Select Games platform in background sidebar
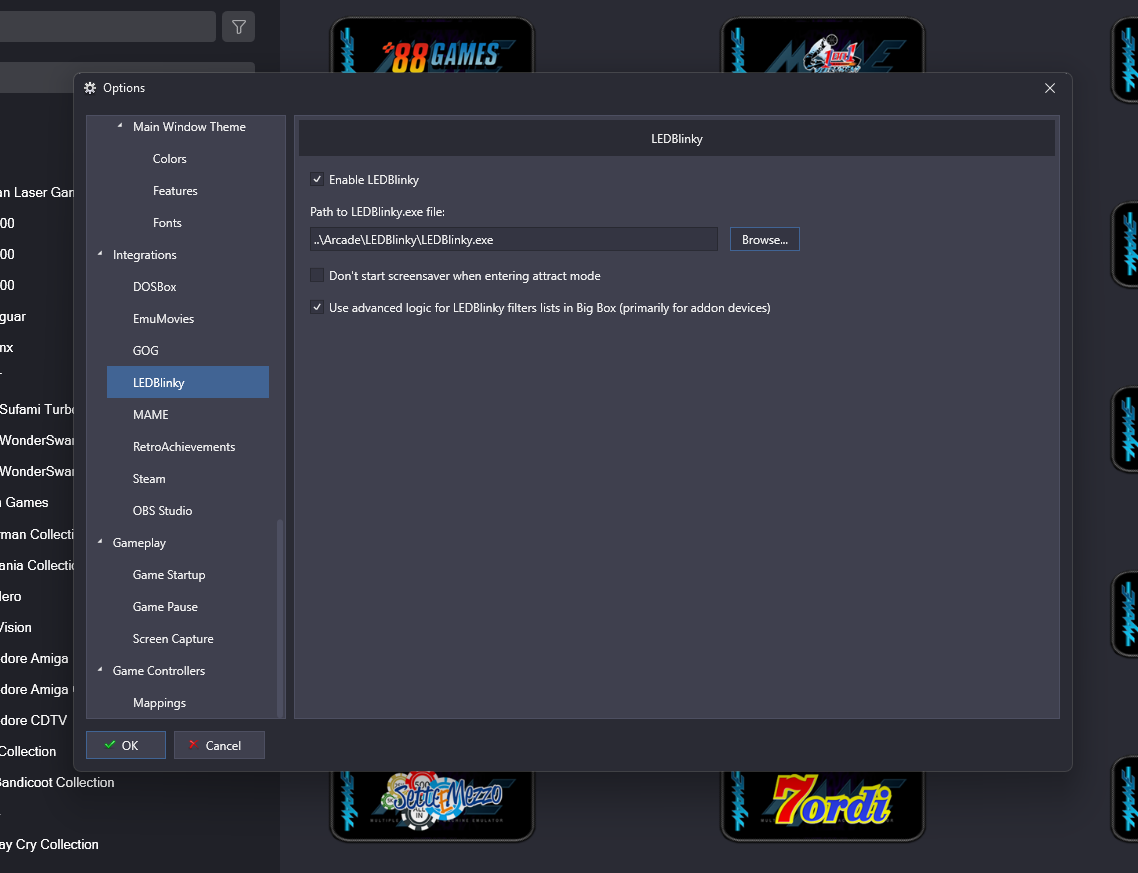The width and height of the screenshot is (1138, 873). tap(25, 502)
